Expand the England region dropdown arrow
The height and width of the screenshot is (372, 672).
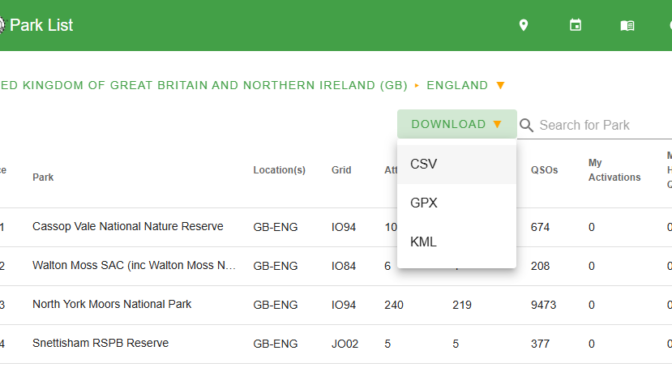500,85
